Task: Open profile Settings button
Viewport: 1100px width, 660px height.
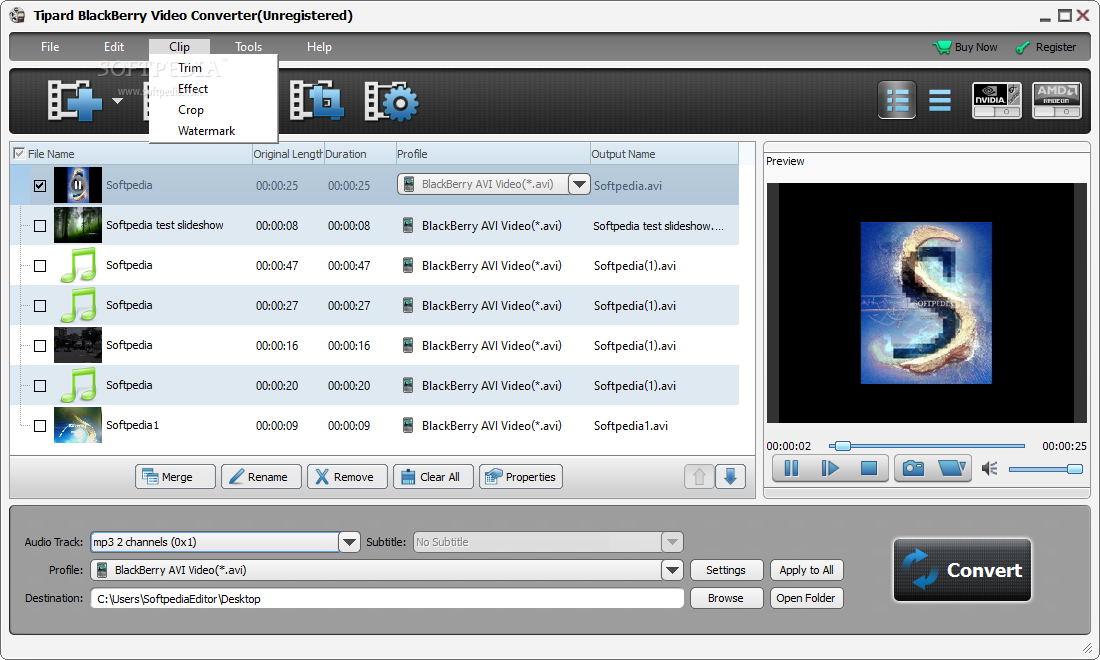Action: click(x=726, y=570)
